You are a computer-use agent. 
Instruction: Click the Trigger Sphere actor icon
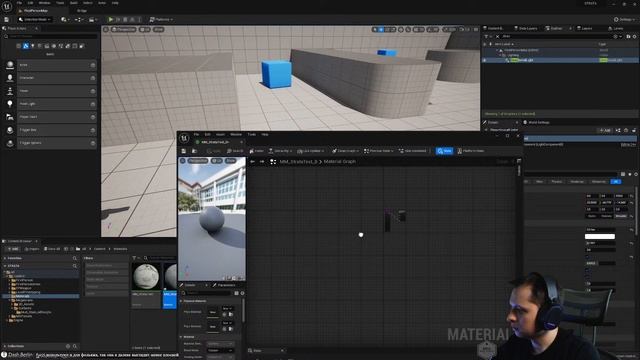(x=10, y=143)
